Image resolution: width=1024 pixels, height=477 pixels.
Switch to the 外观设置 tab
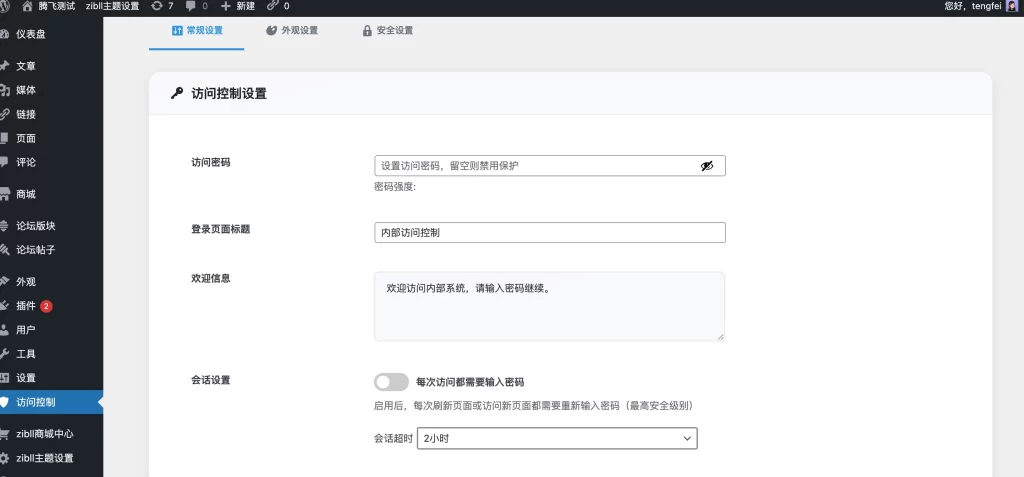[x=292, y=31]
